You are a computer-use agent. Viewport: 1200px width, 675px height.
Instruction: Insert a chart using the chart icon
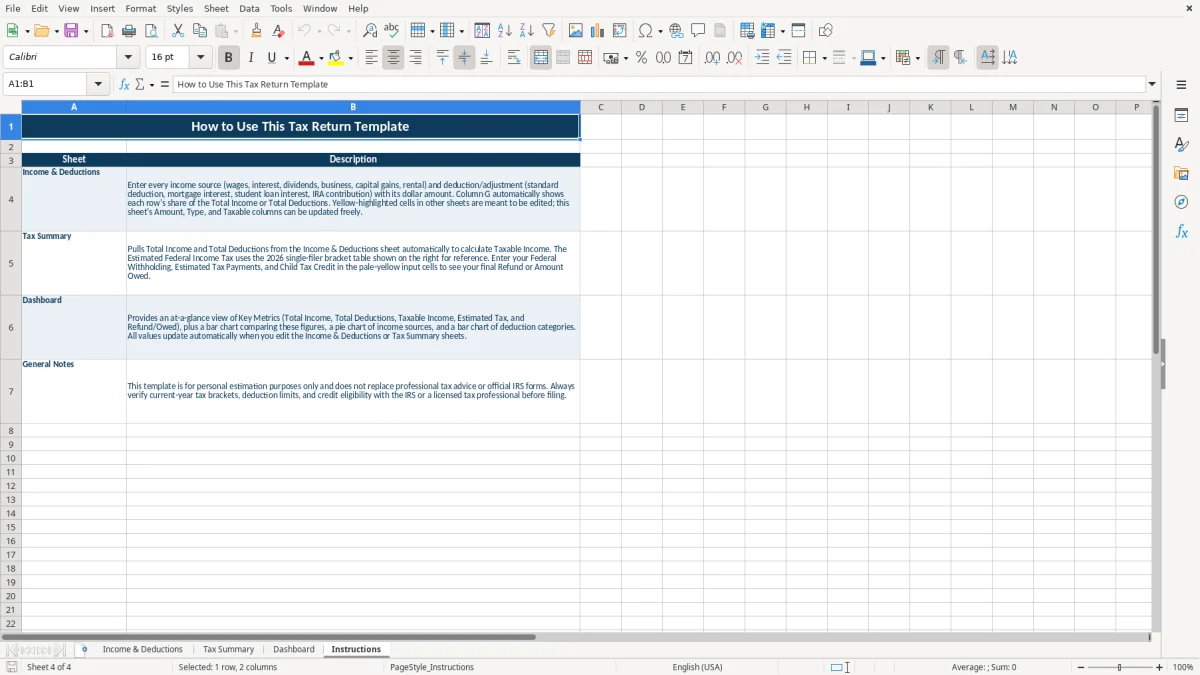point(598,31)
